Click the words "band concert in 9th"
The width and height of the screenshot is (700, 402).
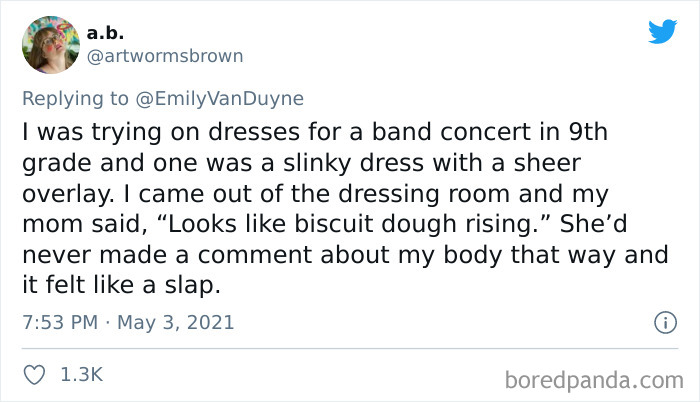pos(490,132)
